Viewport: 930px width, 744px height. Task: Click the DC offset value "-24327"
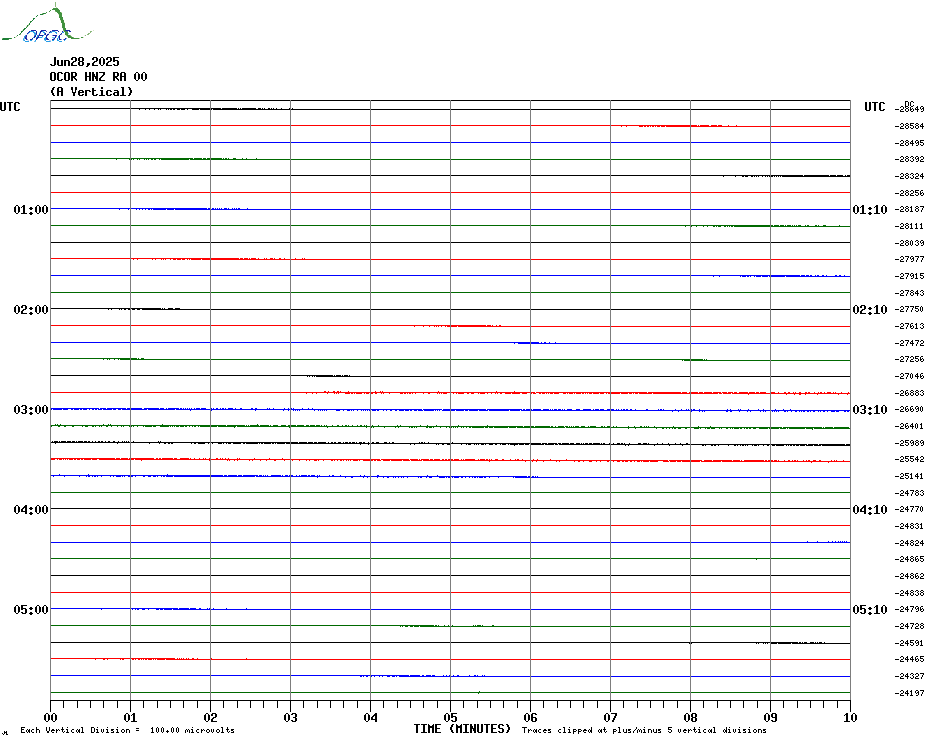910,676
